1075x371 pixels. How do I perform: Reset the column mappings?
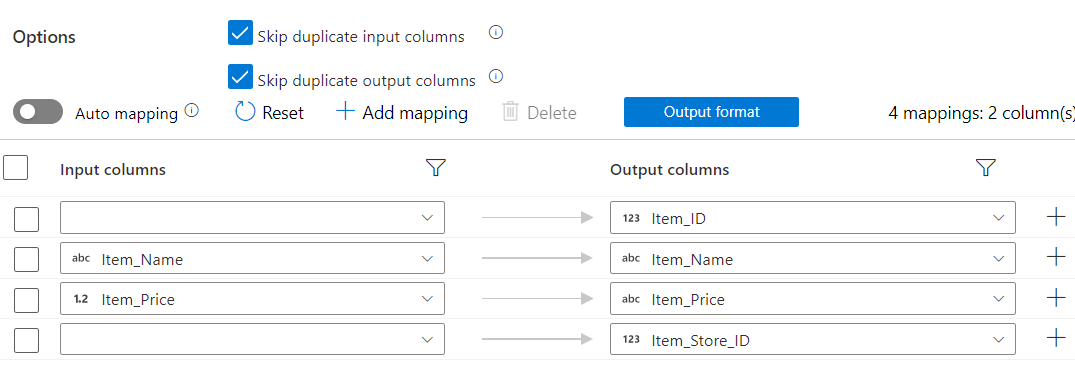coord(269,112)
